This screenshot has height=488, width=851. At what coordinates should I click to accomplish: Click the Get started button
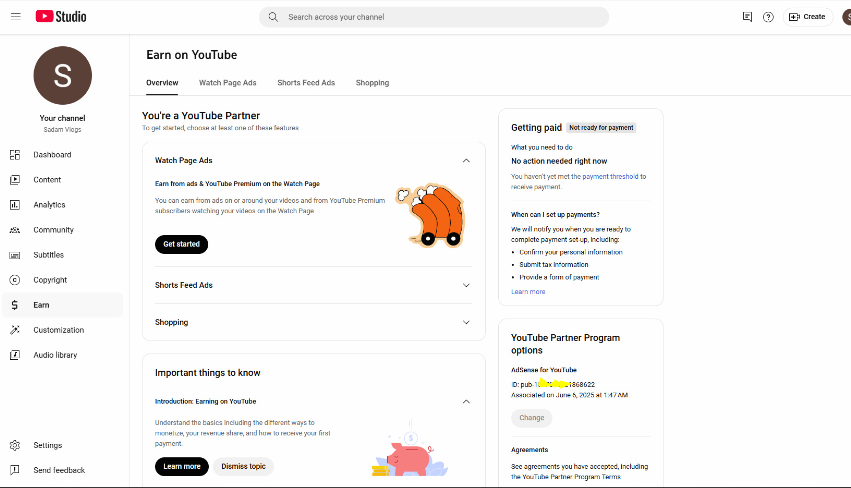pos(181,244)
